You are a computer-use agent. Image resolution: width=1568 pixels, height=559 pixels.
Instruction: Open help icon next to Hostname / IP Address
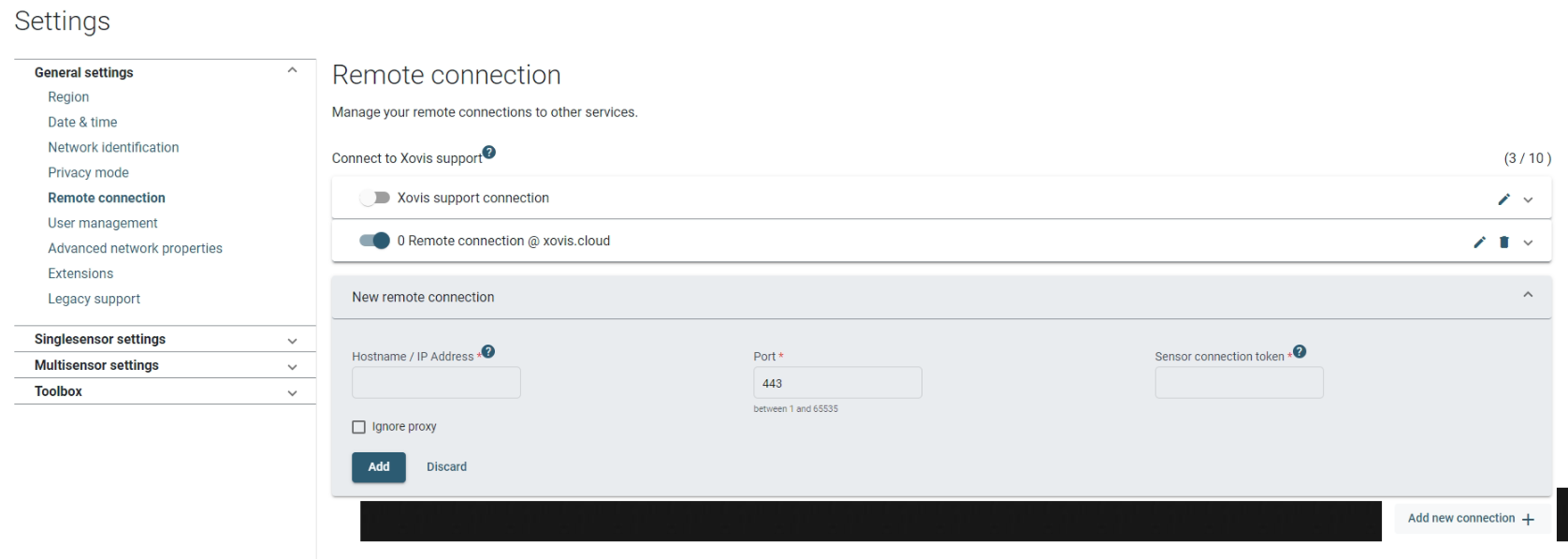(x=487, y=351)
